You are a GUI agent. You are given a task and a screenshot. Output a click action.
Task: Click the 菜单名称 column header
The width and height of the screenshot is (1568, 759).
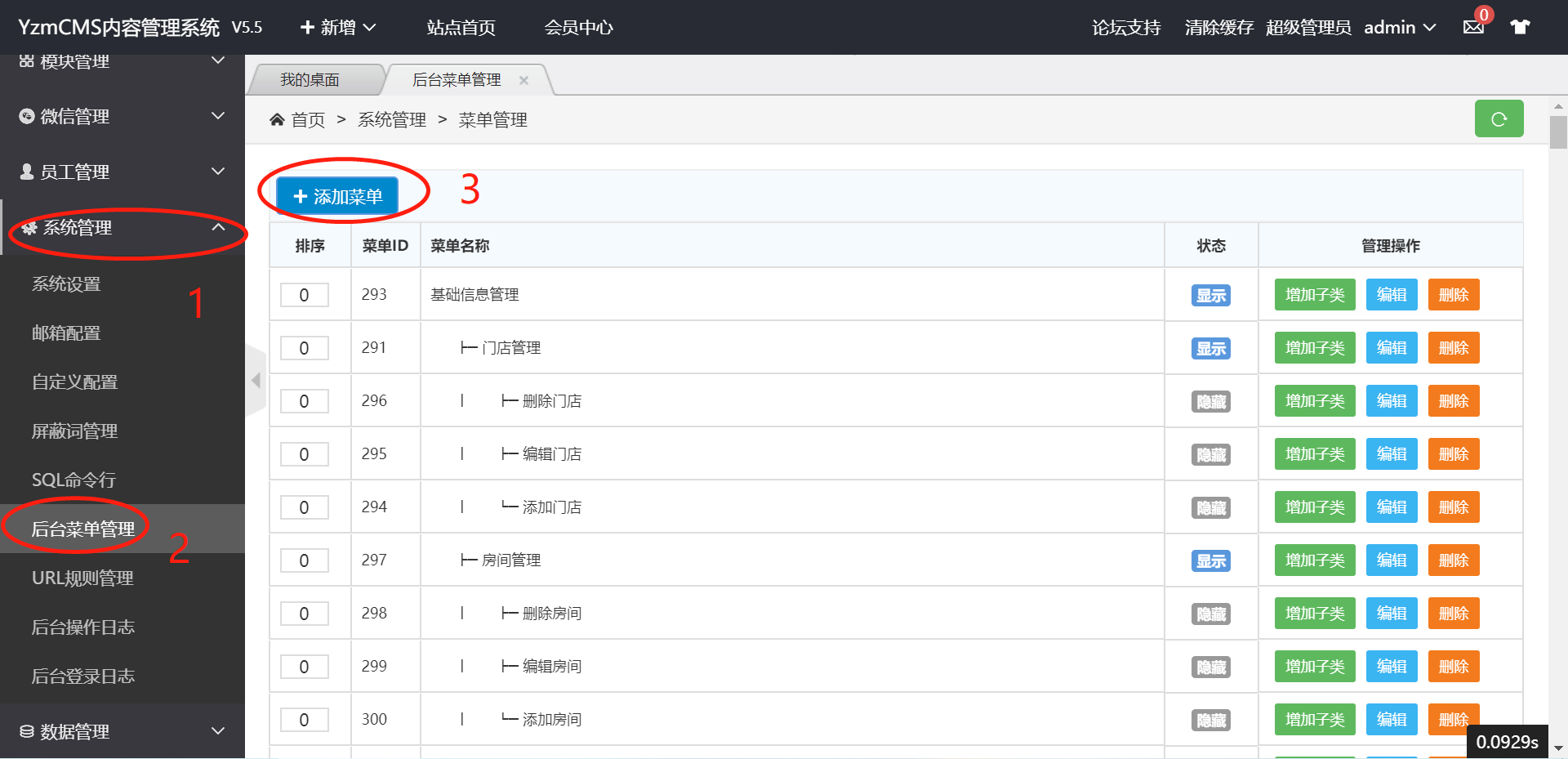pyautogui.click(x=460, y=246)
